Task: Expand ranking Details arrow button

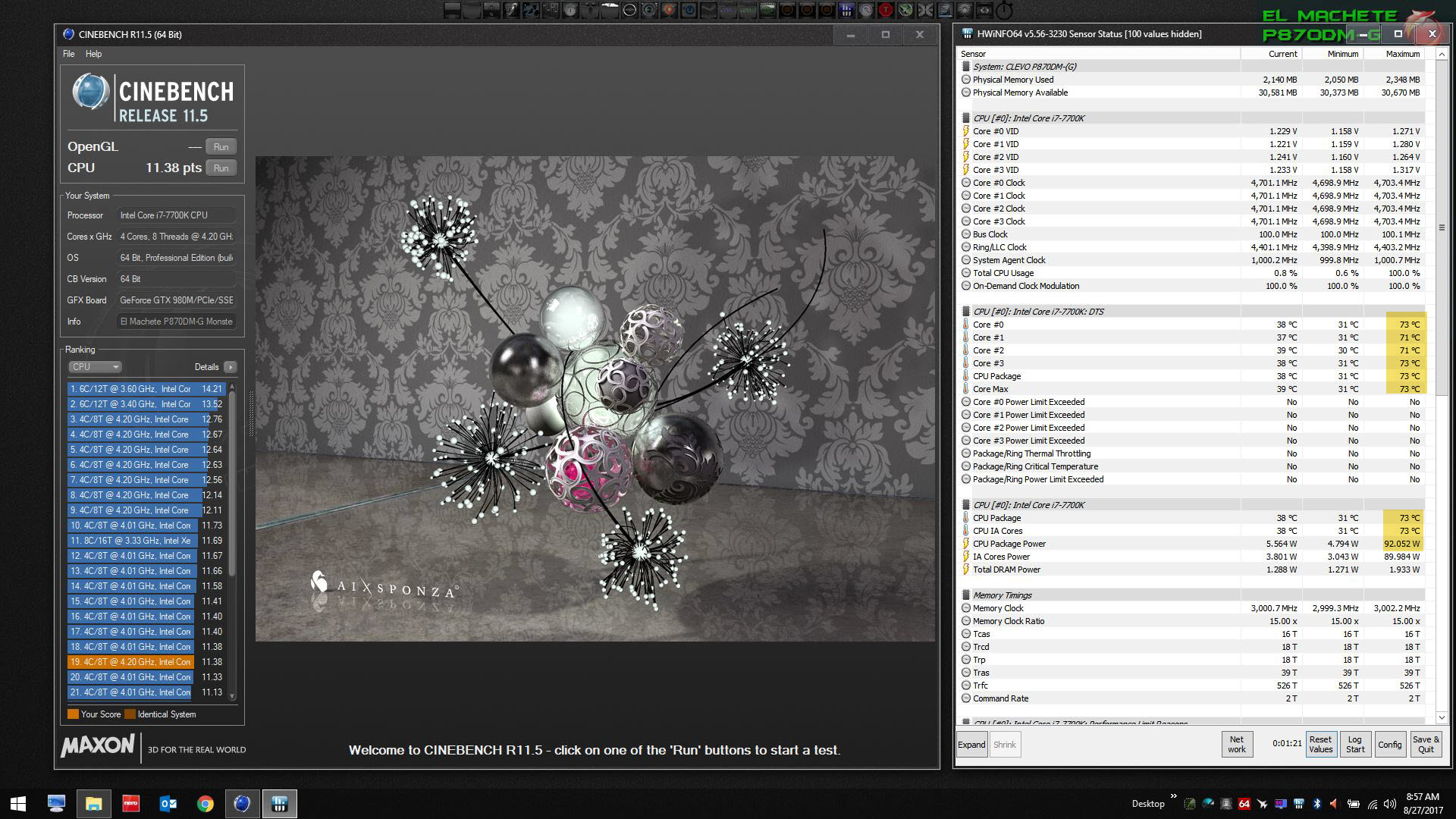Action: [231, 367]
